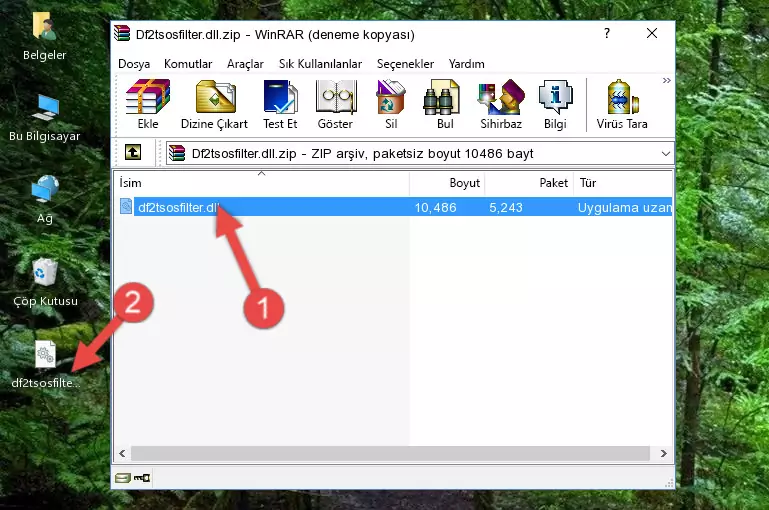Select Bu Bilgisayar desktop icon
The image size is (769, 510).
click(x=45, y=118)
